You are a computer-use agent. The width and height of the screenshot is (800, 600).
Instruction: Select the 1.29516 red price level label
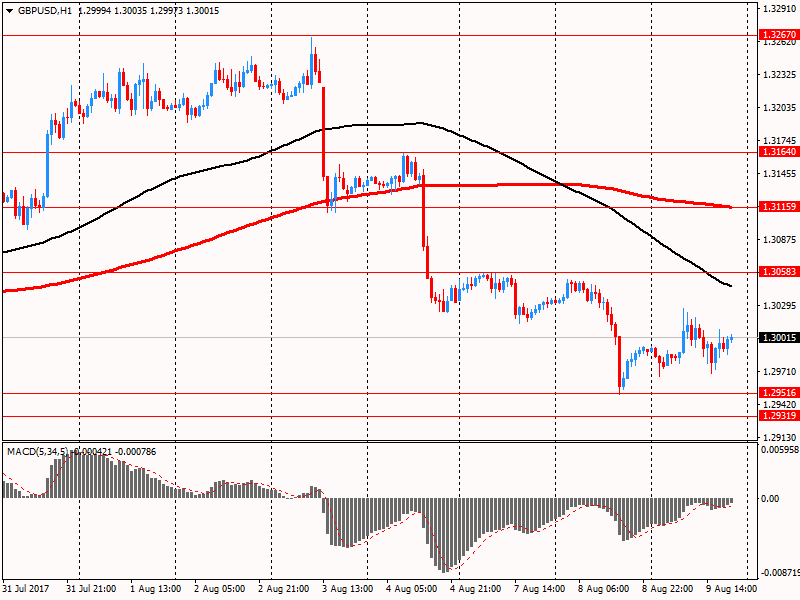pos(779,392)
